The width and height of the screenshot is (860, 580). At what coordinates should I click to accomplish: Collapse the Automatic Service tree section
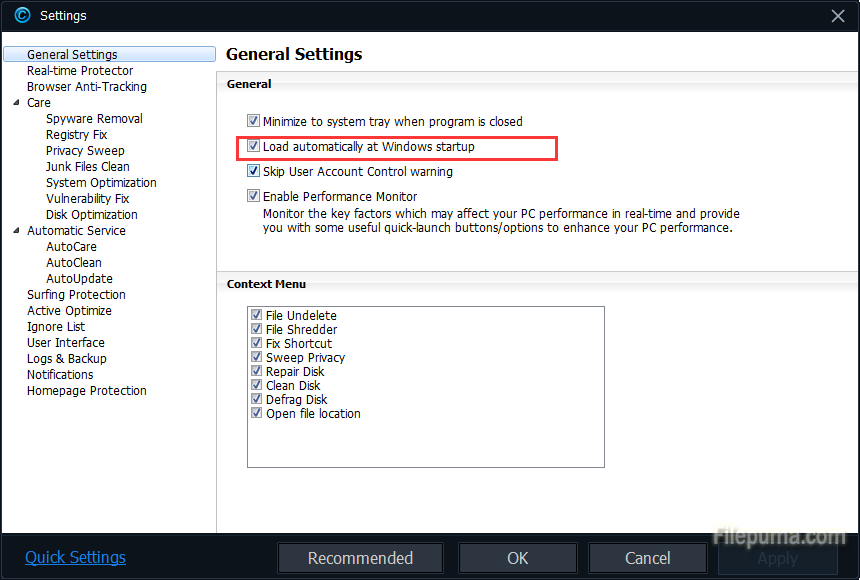tap(17, 231)
